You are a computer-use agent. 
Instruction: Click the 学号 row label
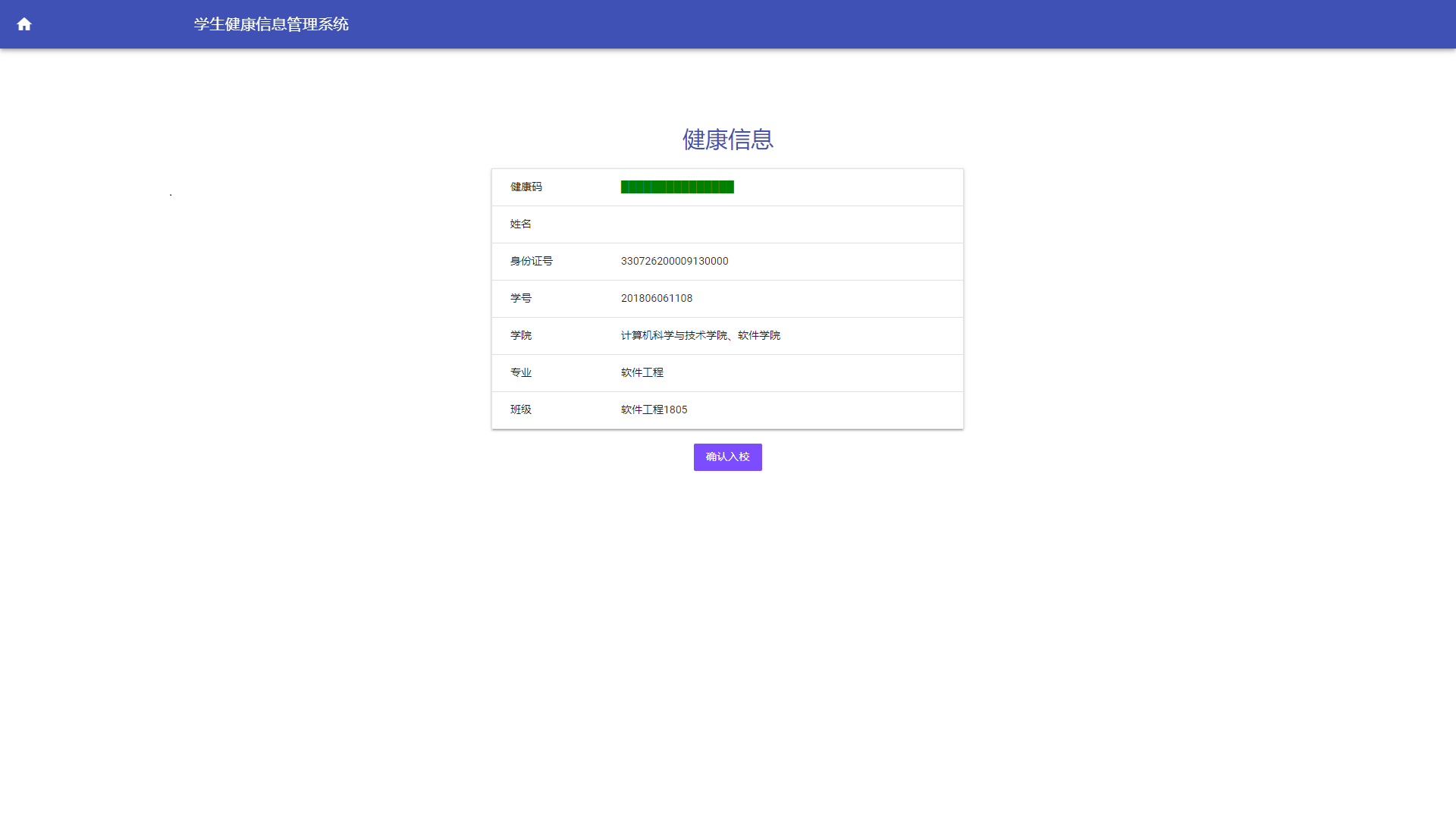[x=520, y=299]
